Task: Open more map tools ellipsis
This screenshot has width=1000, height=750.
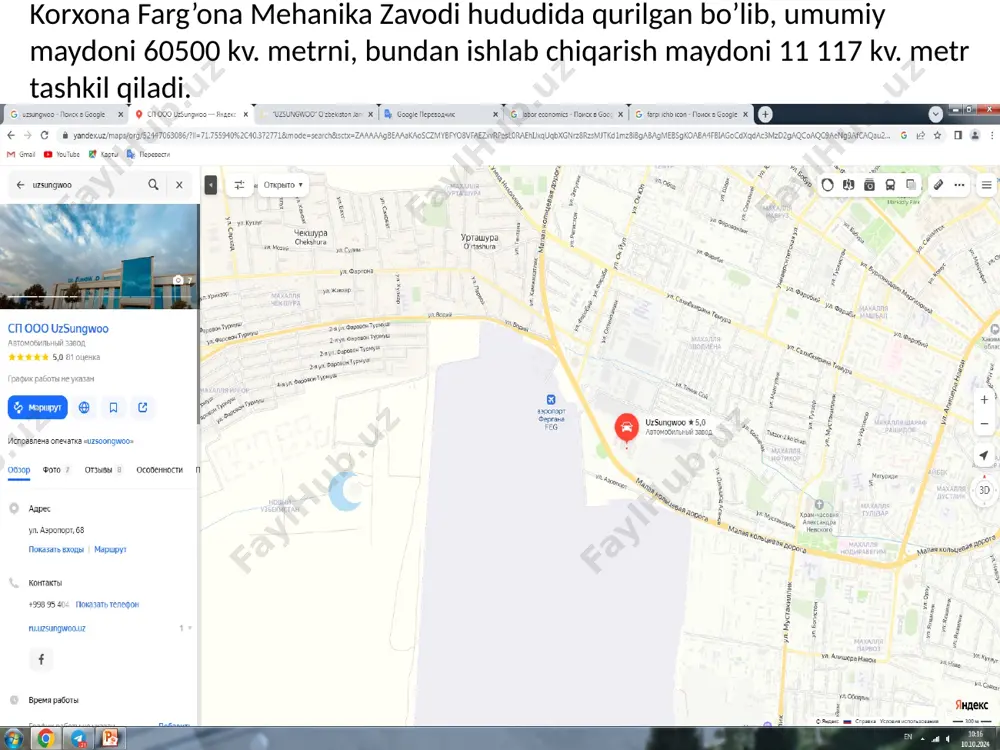Action: 959,185
